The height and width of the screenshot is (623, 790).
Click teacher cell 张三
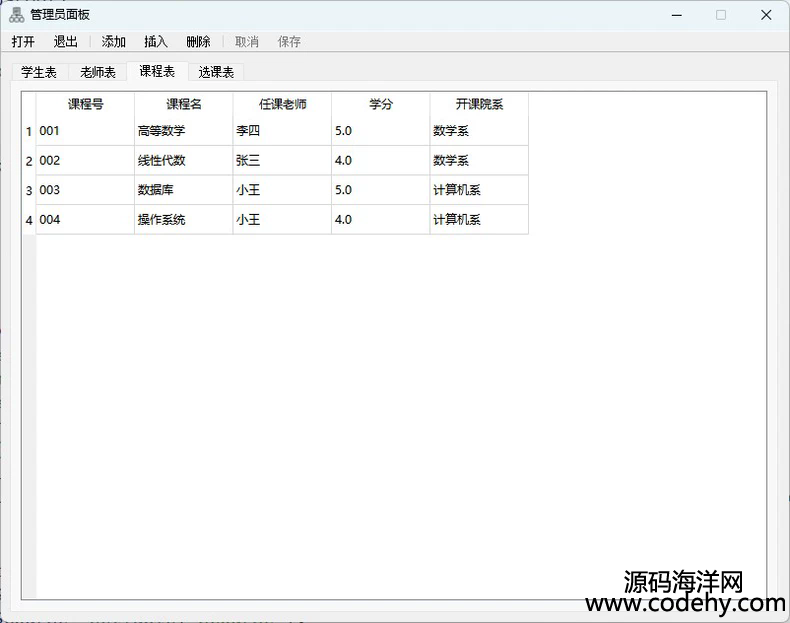point(282,161)
